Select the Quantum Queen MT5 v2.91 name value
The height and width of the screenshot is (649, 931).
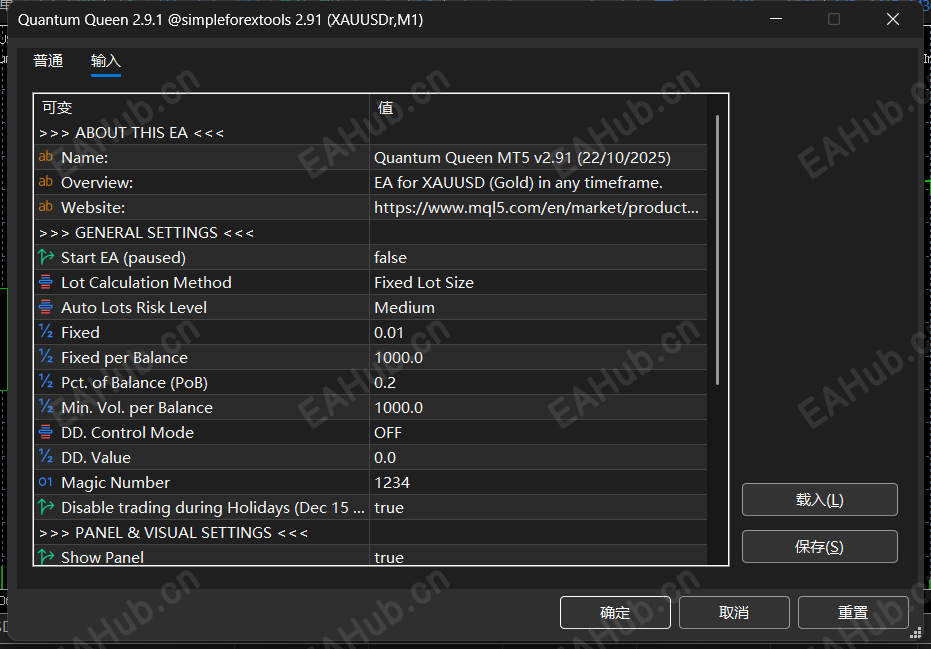(x=538, y=157)
